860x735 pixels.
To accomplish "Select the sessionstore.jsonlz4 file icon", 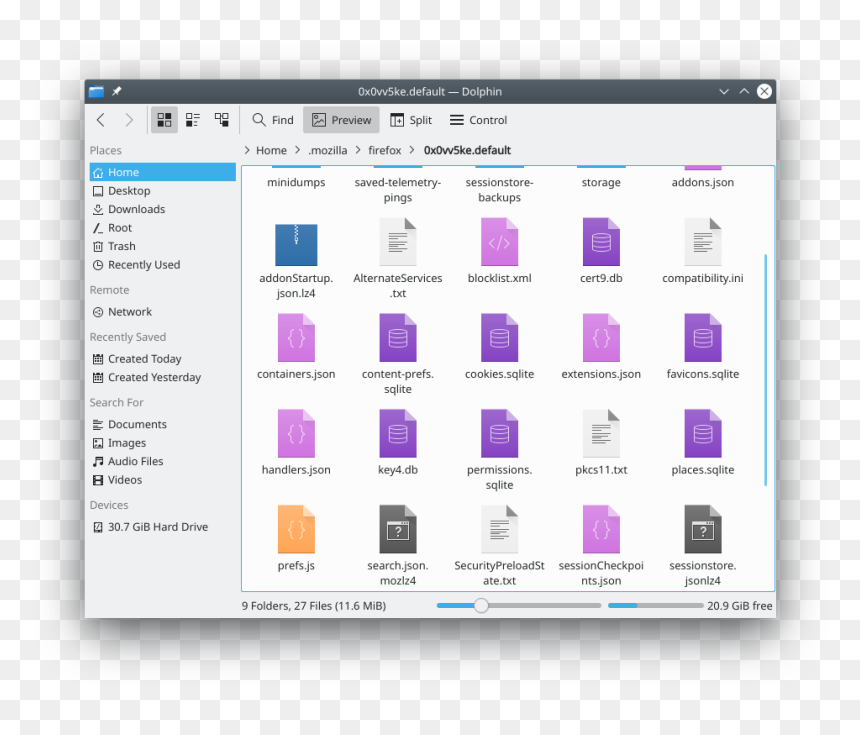I will [x=703, y=529].
